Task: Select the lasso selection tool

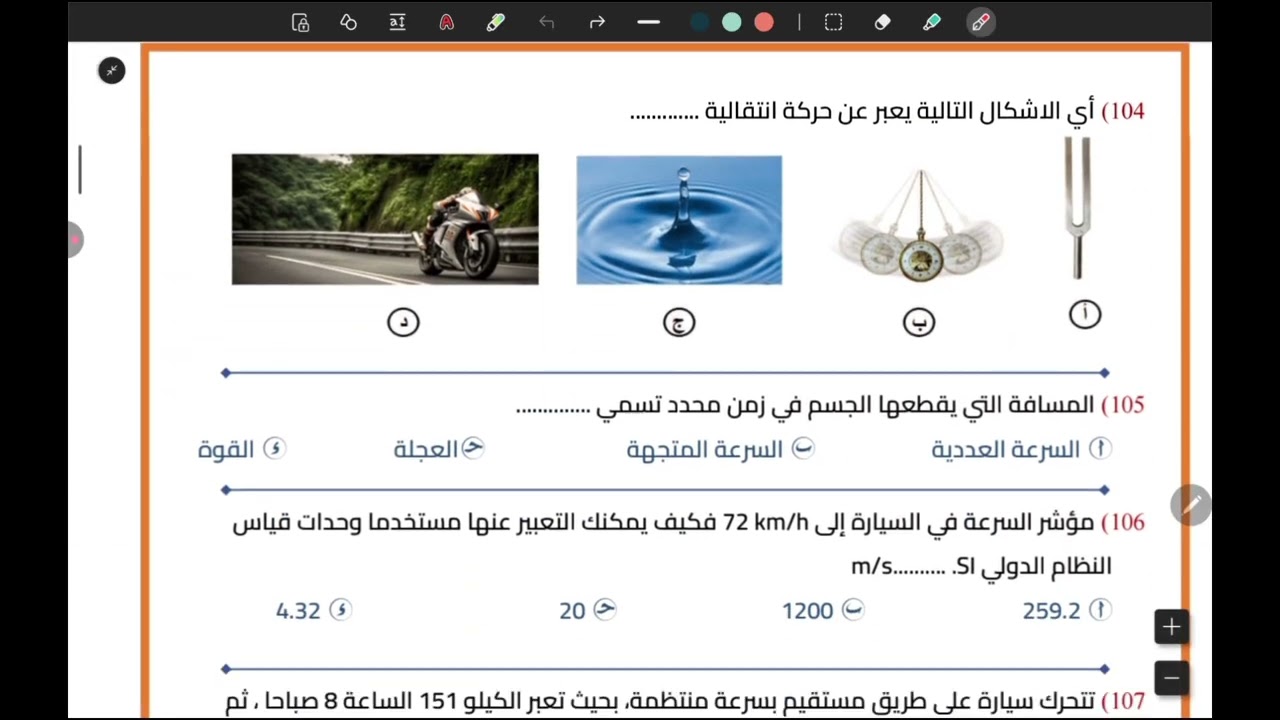Action: click(x=833, y=22)
